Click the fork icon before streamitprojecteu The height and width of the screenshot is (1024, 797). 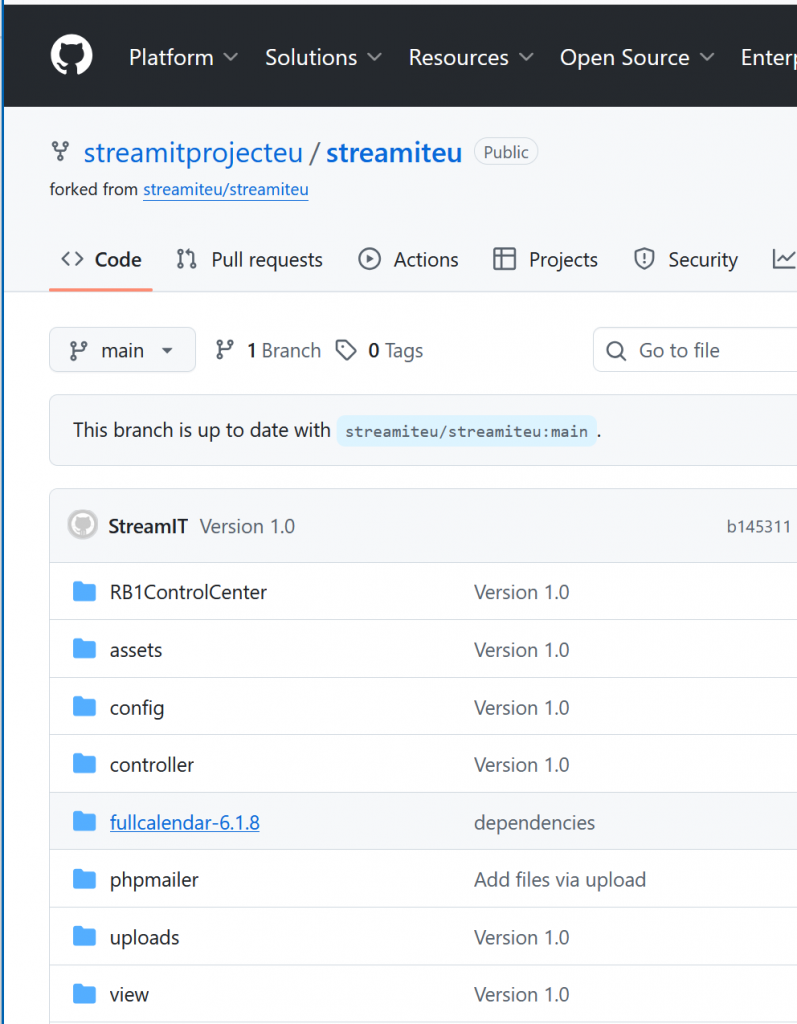pos(61,152)
